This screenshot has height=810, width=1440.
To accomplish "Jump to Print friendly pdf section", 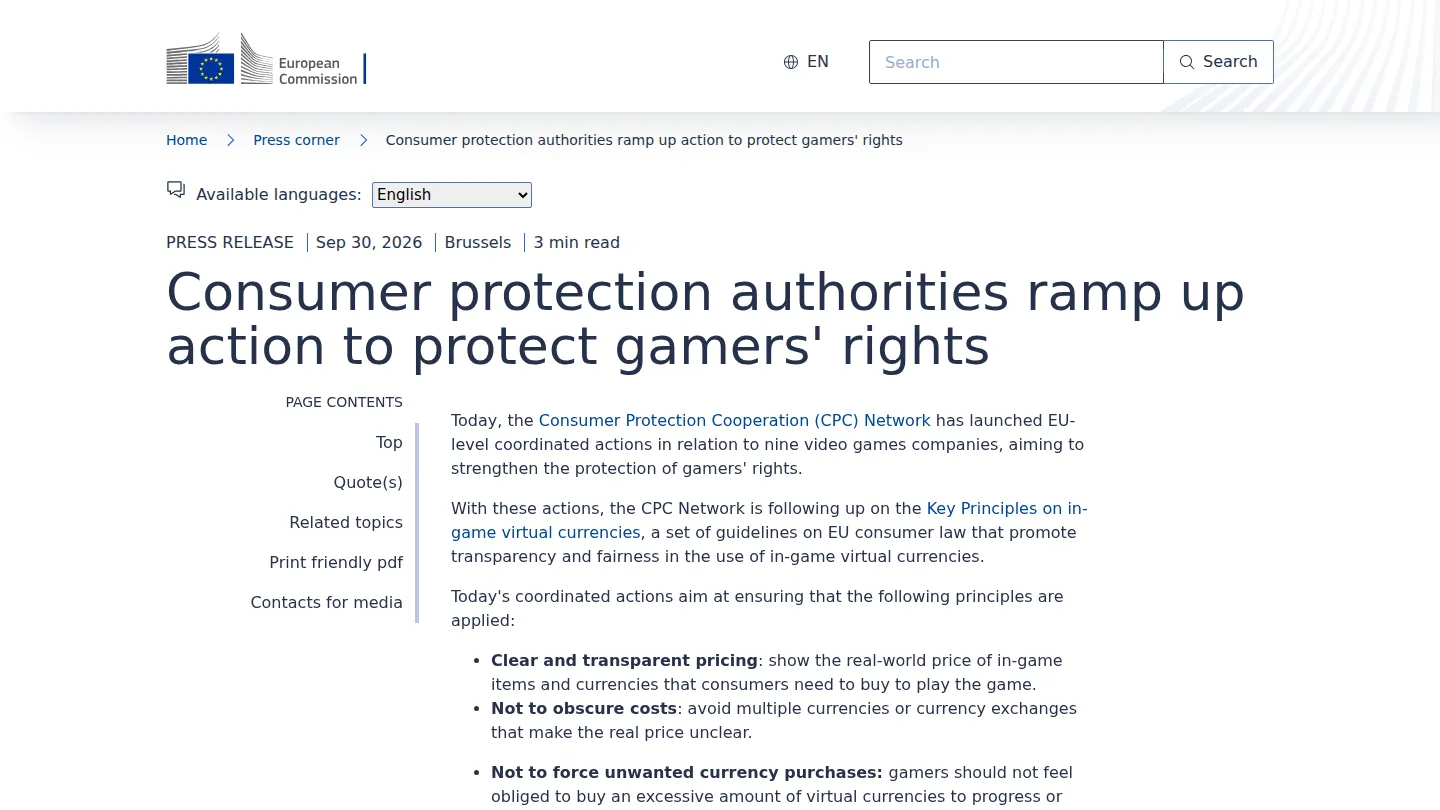I will (336, 562).
